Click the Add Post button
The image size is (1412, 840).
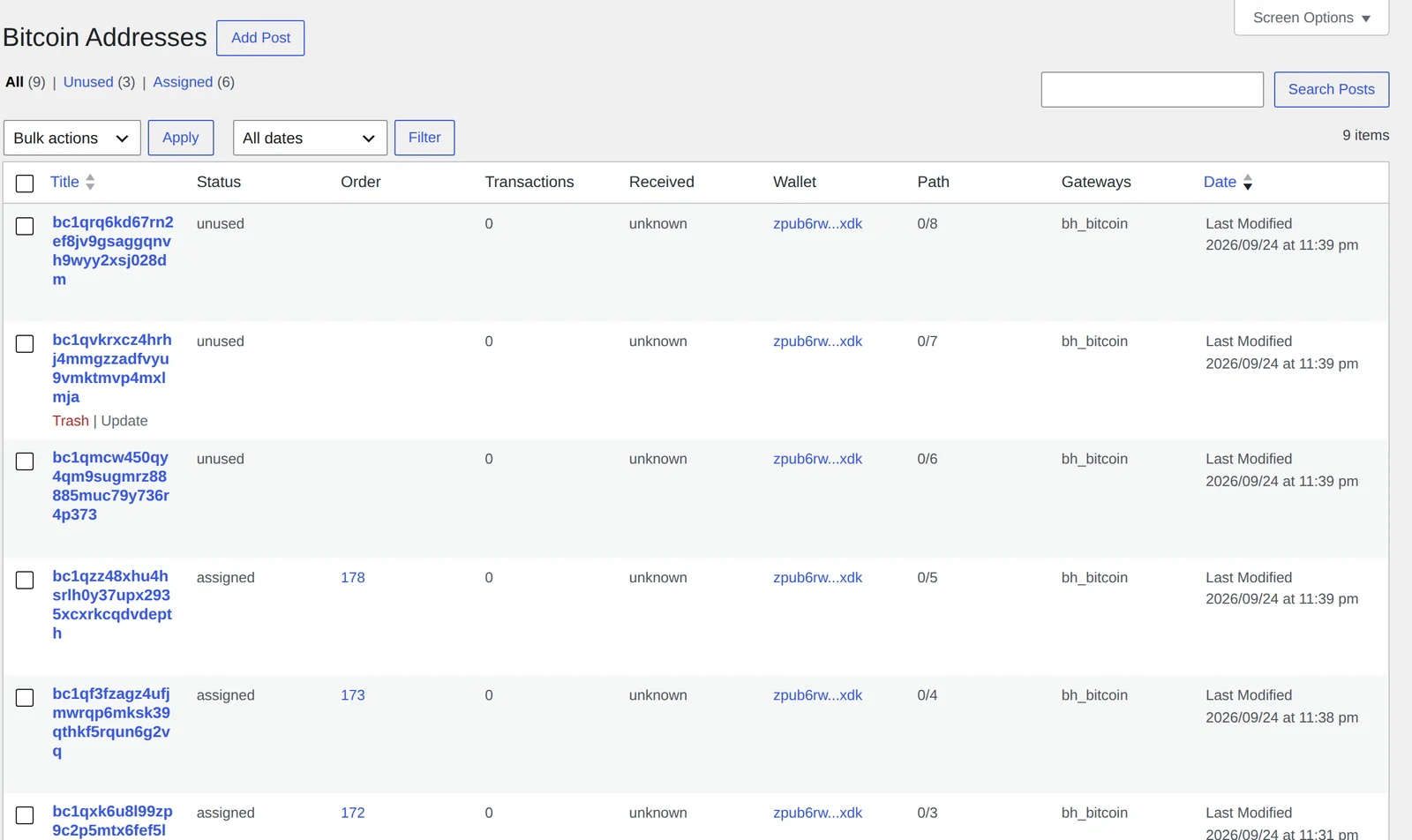260,38
